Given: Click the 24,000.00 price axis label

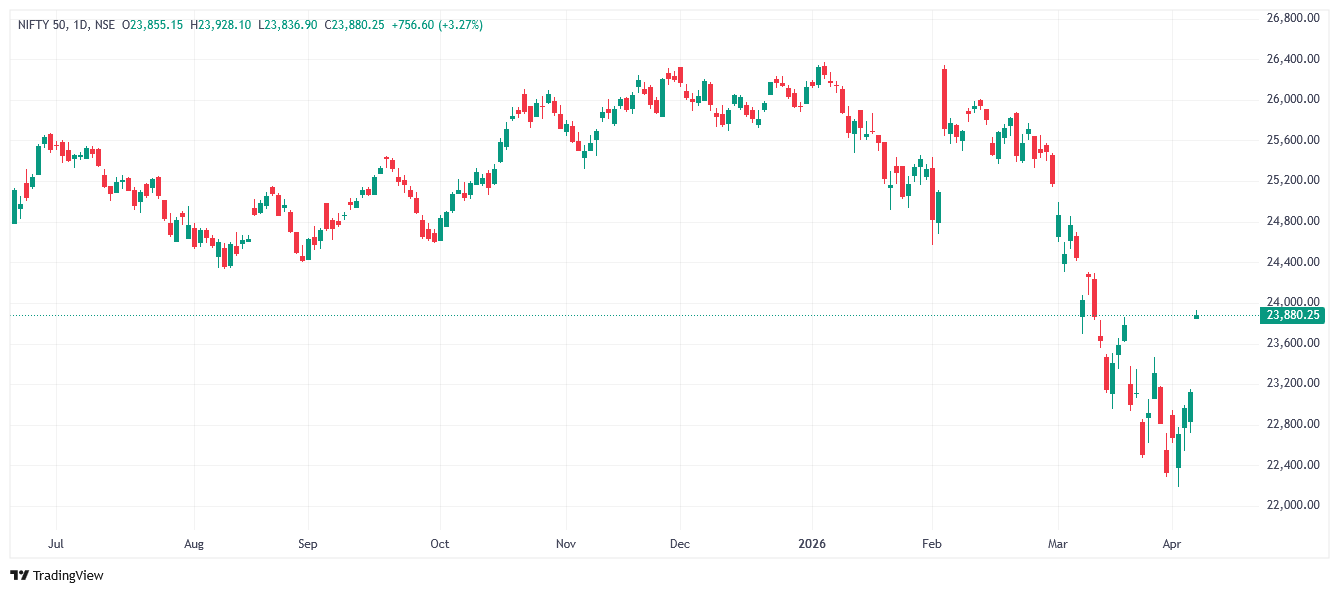Looking at the screenshot, I should tap(1293, 302).
